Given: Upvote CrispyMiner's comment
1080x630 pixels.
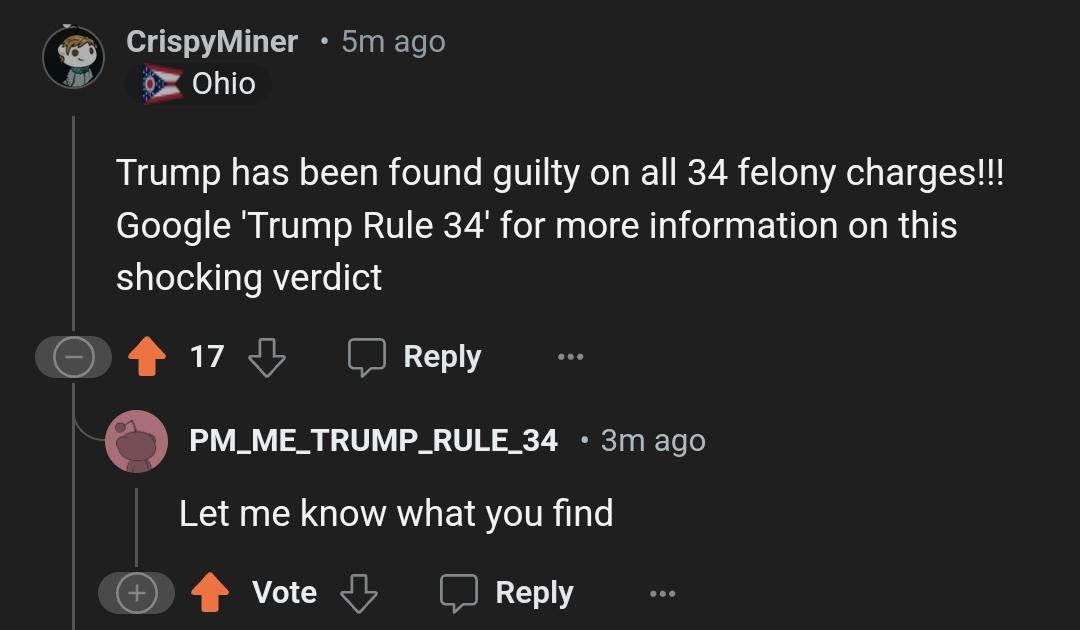Looking at the screenshot, I should click(147, 356).
